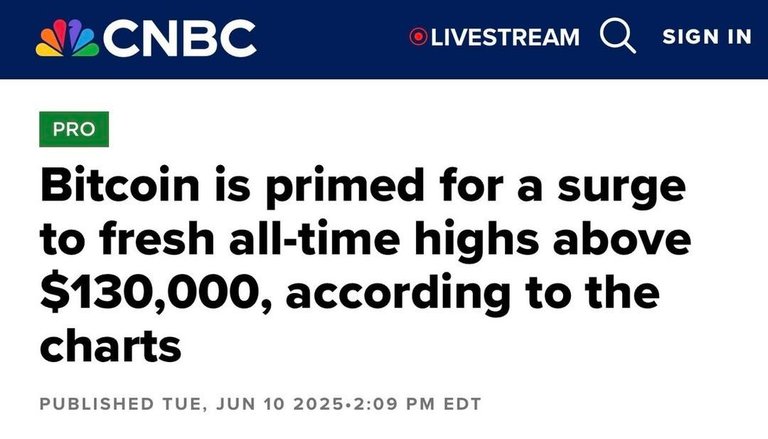Viewport: 768px width, 439px height.
Task: Click the empty navy header bar area
Action: coord(333,38)
